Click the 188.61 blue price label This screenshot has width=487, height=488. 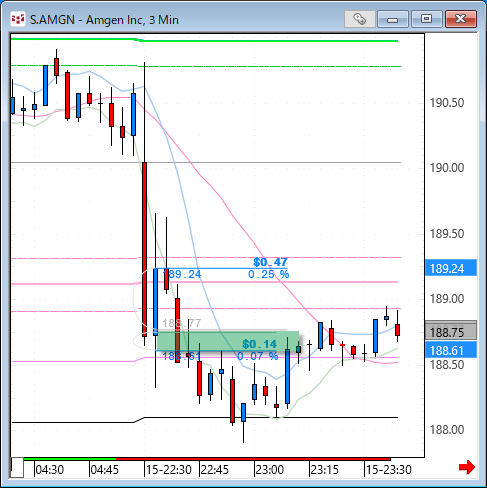(x=451, y=350)
